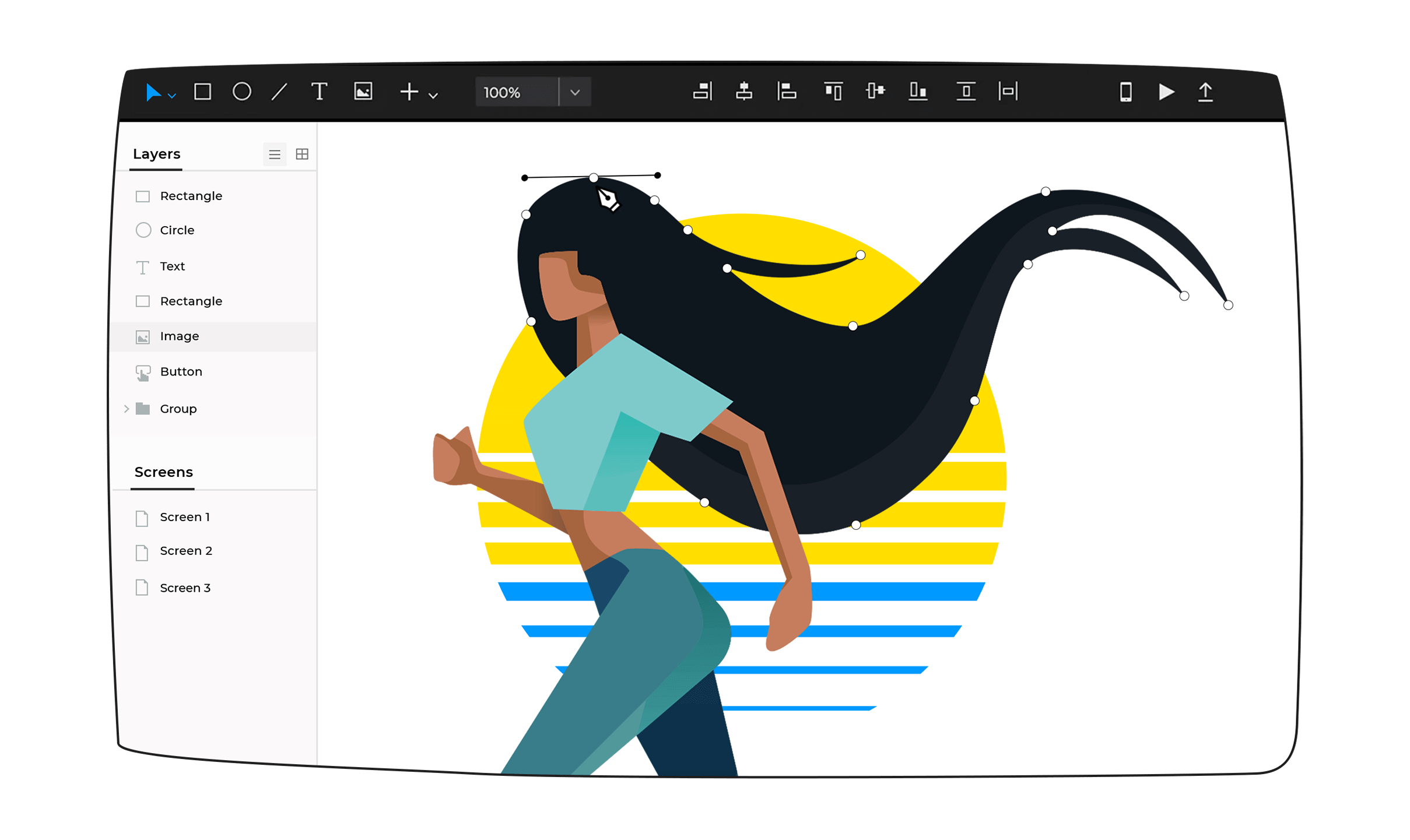Click the Preview/Play button
The width and height of the screenshot is (1410, 840).
click(1166, 92)
